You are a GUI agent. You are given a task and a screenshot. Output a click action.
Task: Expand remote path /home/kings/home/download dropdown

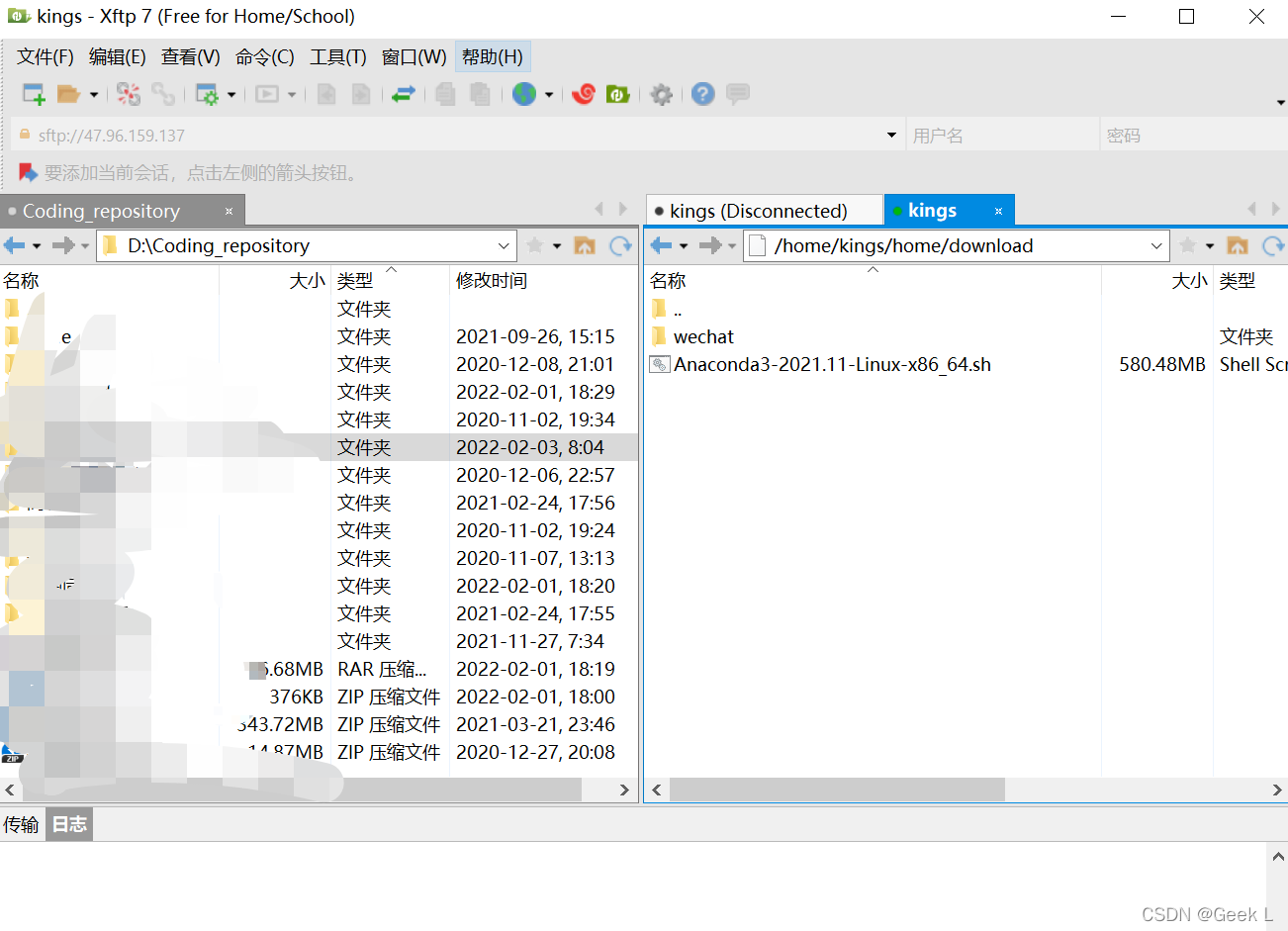coord(1156,245)
